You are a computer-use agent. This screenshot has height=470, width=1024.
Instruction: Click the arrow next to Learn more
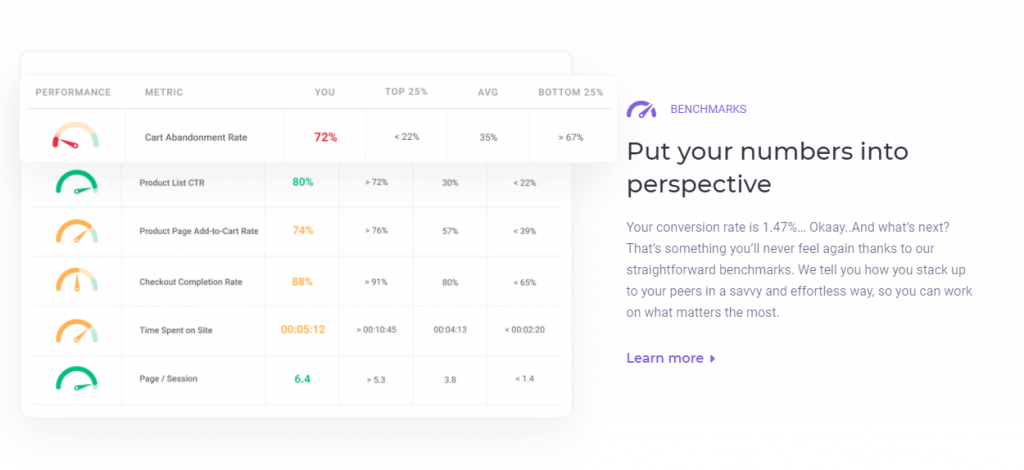pos(712,358)
